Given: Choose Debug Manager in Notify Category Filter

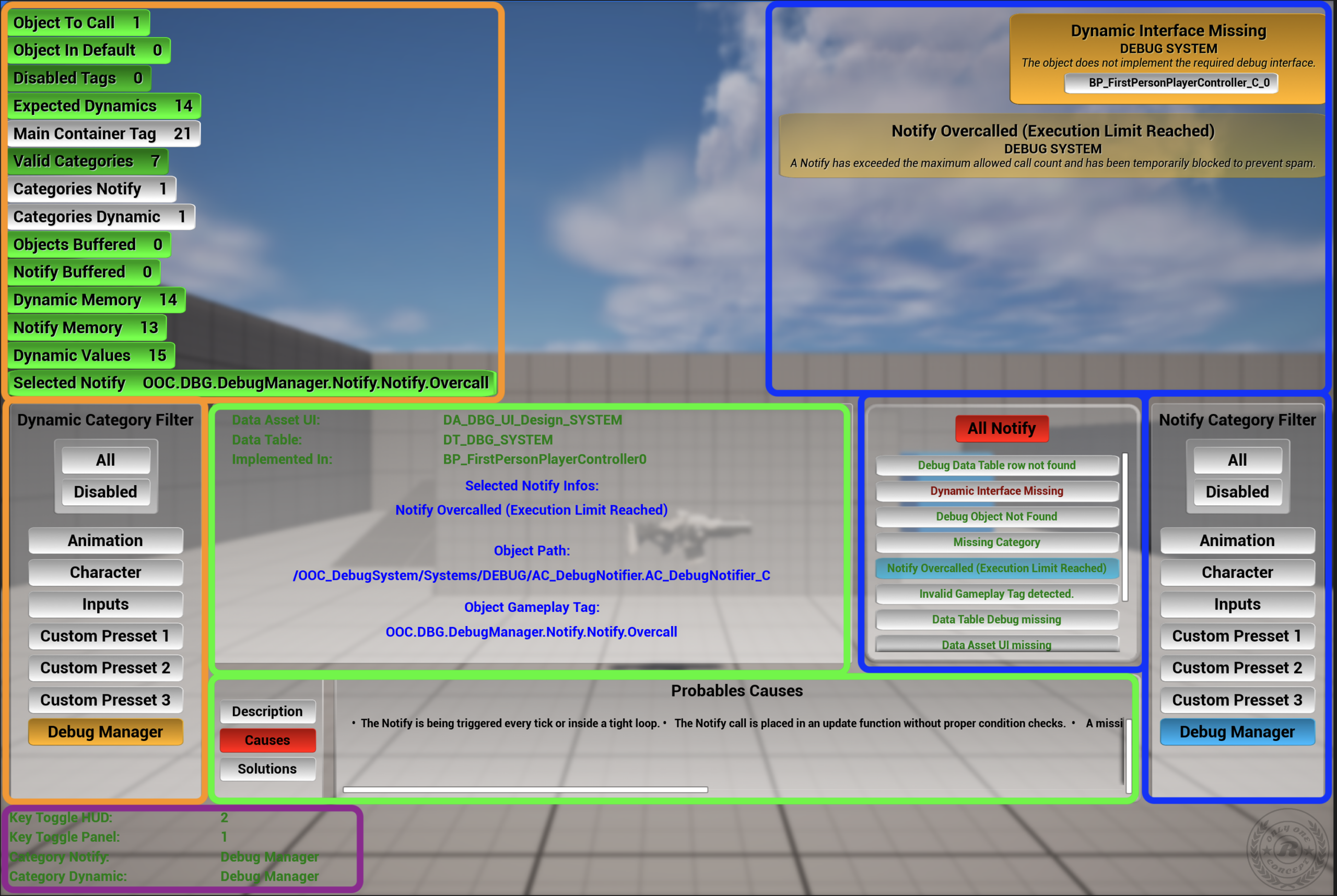Looking at the screenshot, I should pyautogui.click(x=1237, y=732).
